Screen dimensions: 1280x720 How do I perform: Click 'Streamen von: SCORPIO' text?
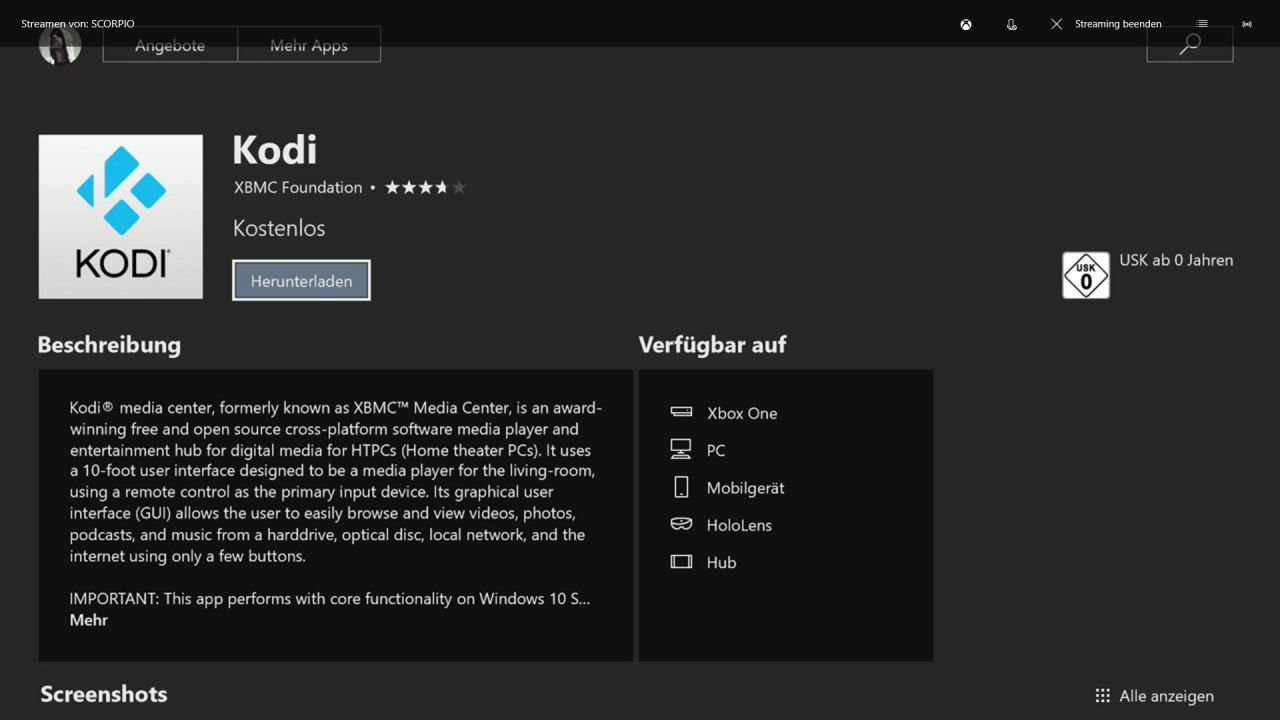point(78,24)
